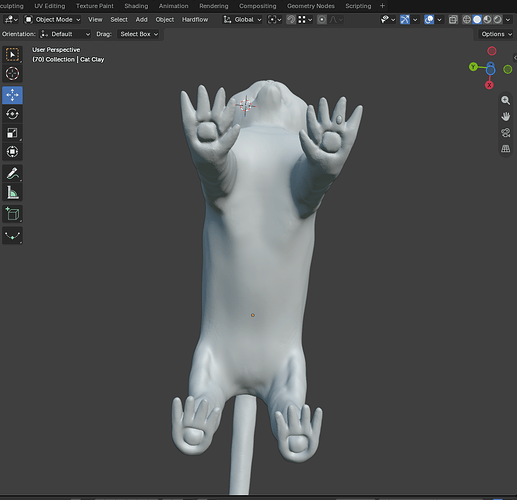Switch to the UV Editing workspace tab

coord(50,6)
